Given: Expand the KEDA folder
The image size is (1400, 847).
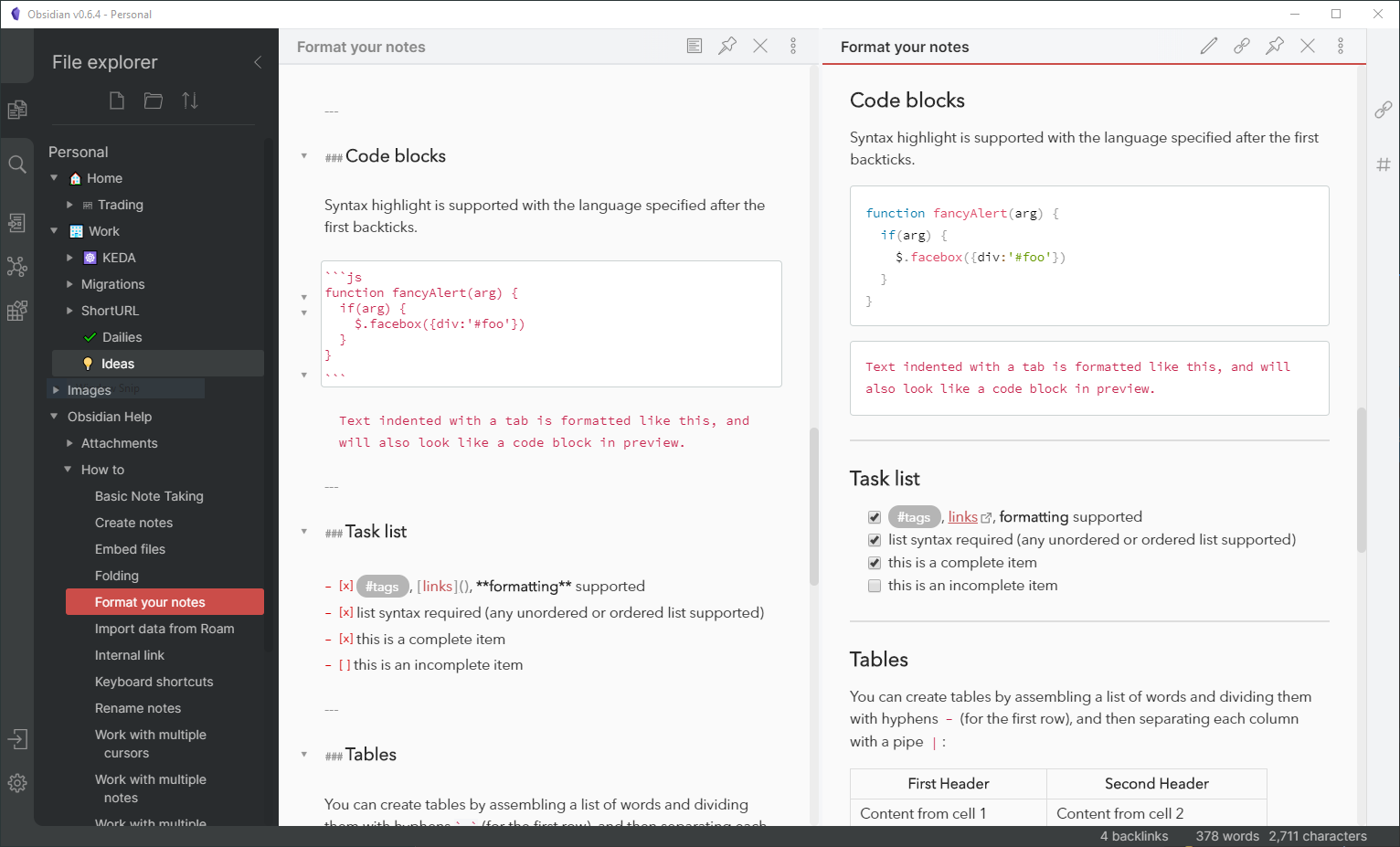Looking at the screenshot, I should click(x=69, y=258).
